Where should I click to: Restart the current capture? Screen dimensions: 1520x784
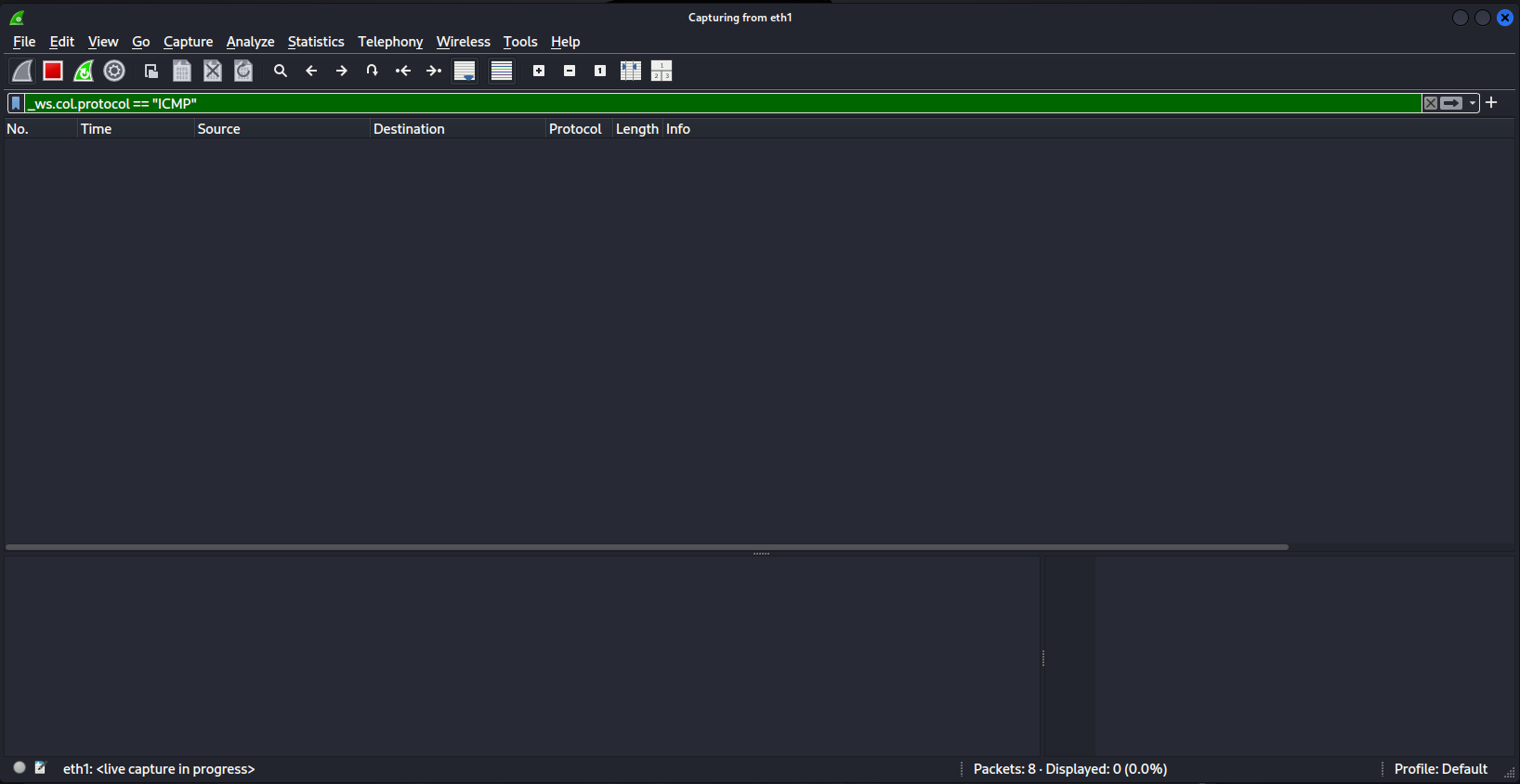[84, 71]
